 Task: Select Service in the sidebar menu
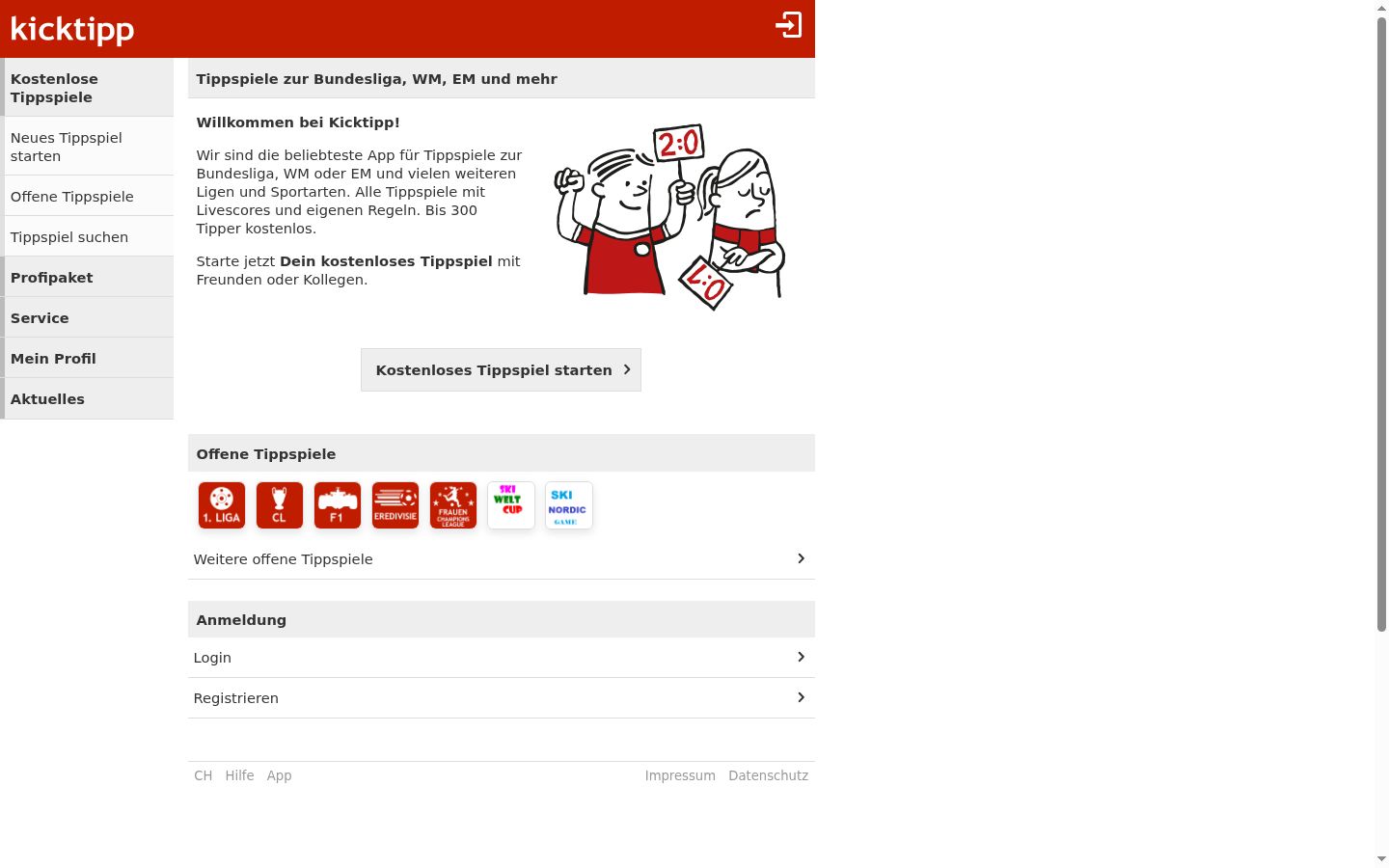point(87,317)
